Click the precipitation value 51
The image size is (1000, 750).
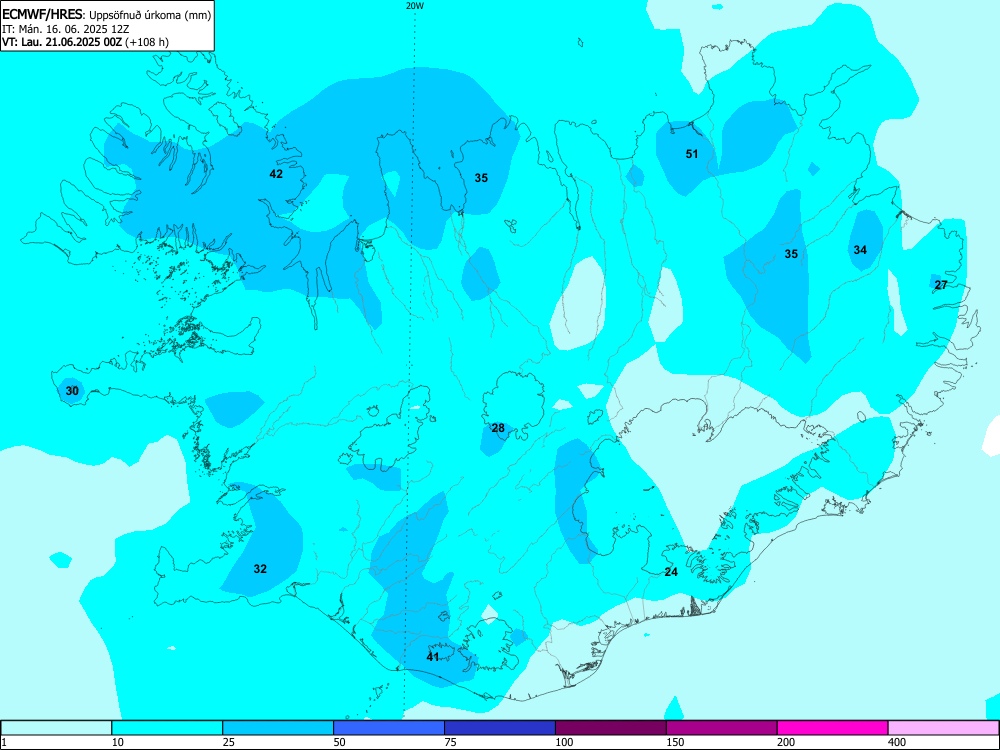[x=692, y=154]
